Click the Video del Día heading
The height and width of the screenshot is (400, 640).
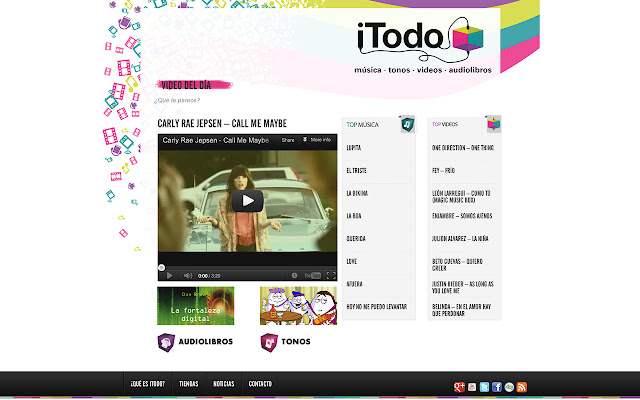coord(187,85)
